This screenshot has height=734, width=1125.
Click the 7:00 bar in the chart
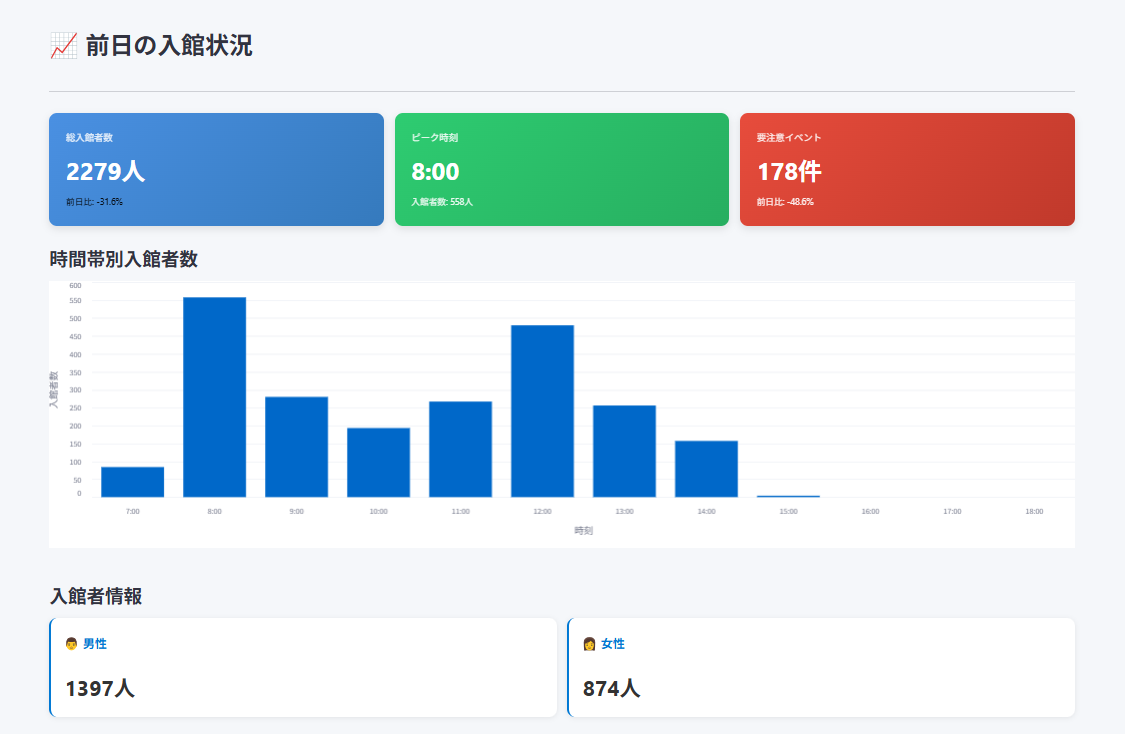132,482
